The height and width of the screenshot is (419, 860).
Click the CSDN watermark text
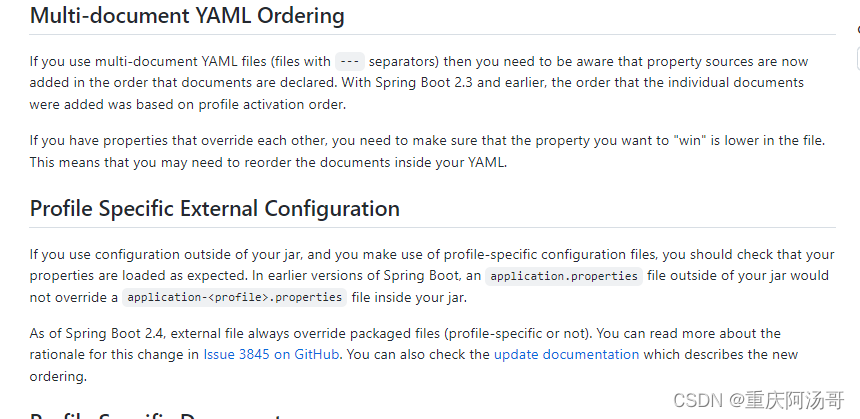[698, 400]
